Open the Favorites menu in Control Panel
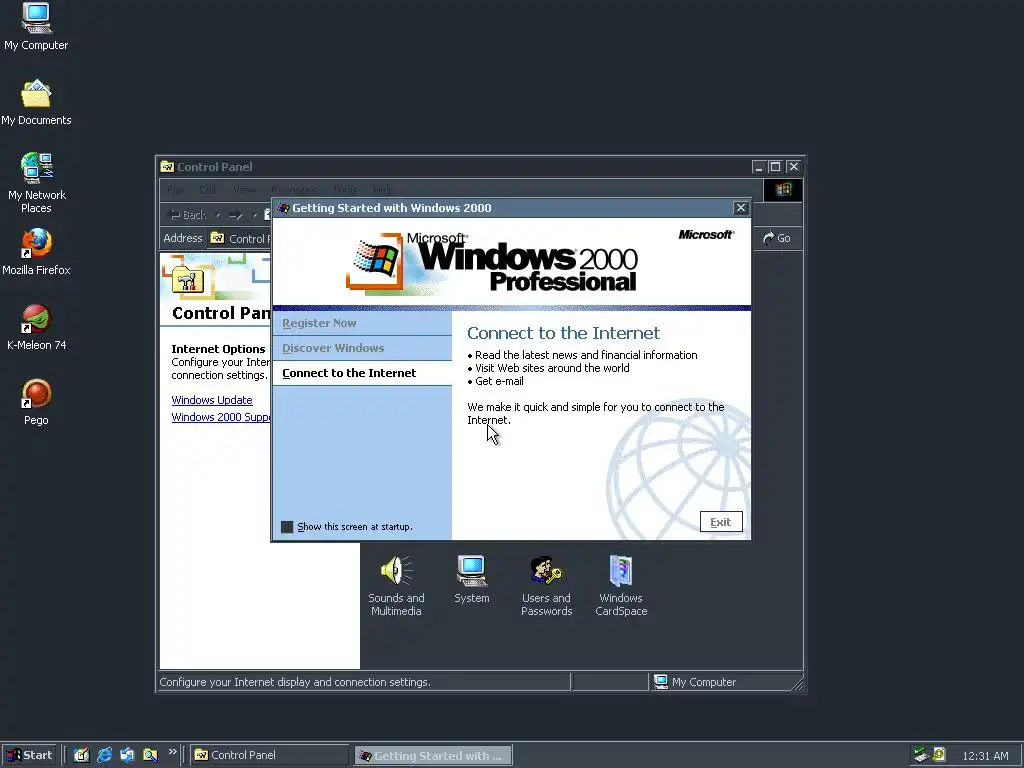Image resolution: width=1024 pixels, height=768 pixels. pyautogui.click(x=293, y=189)
